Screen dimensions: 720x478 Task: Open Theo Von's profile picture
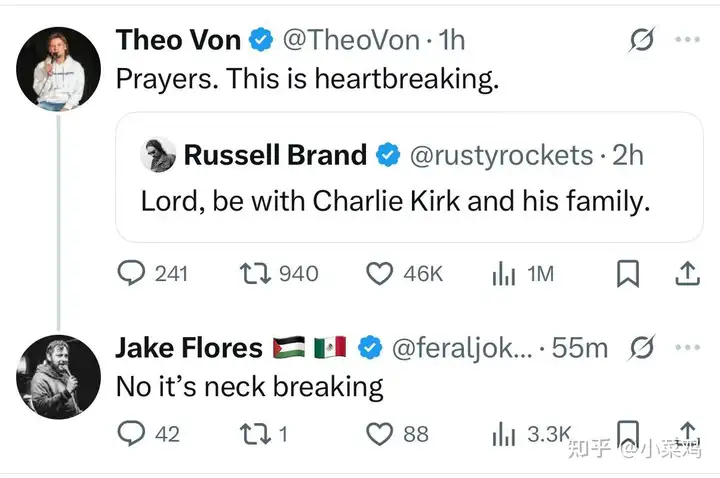click(58, 69)
